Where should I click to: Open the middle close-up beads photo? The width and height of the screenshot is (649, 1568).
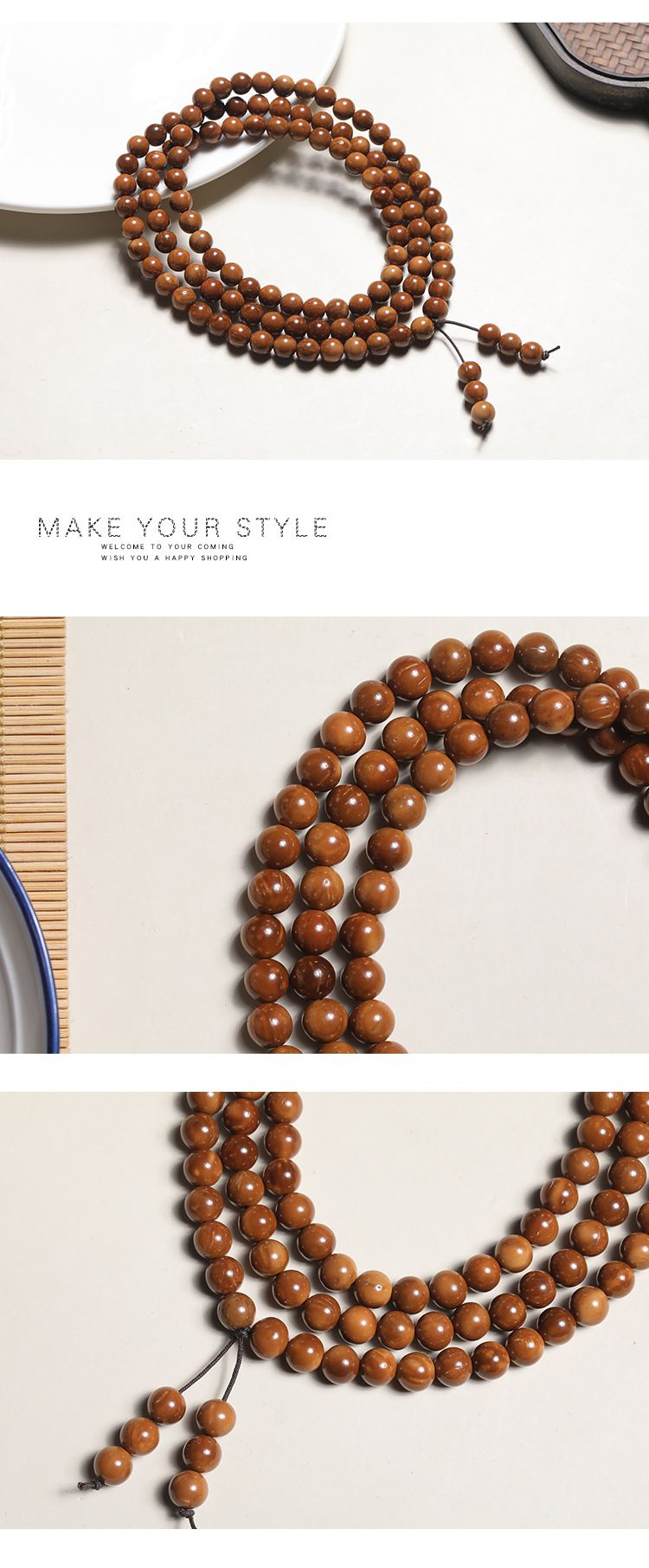[324, 835]
